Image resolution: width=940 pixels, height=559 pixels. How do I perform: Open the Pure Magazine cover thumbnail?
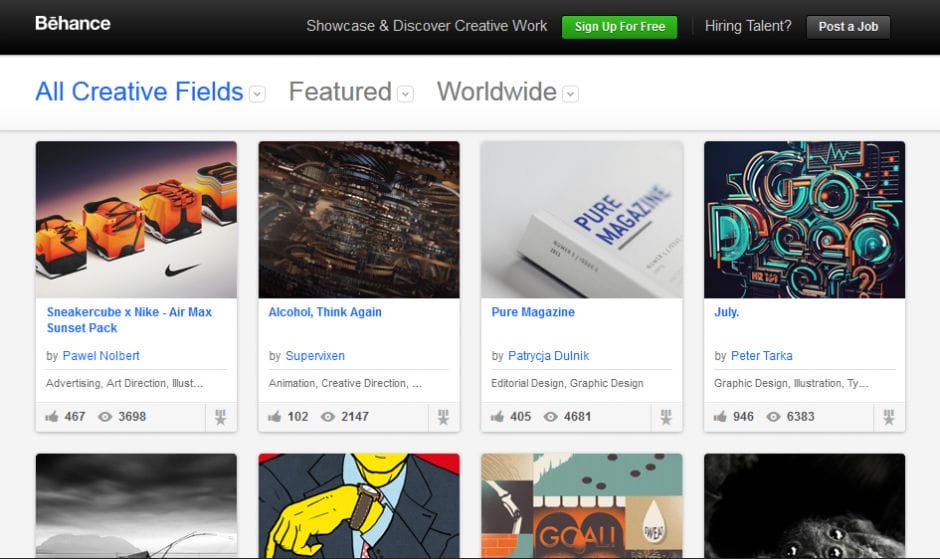click(x=582, y=220)
